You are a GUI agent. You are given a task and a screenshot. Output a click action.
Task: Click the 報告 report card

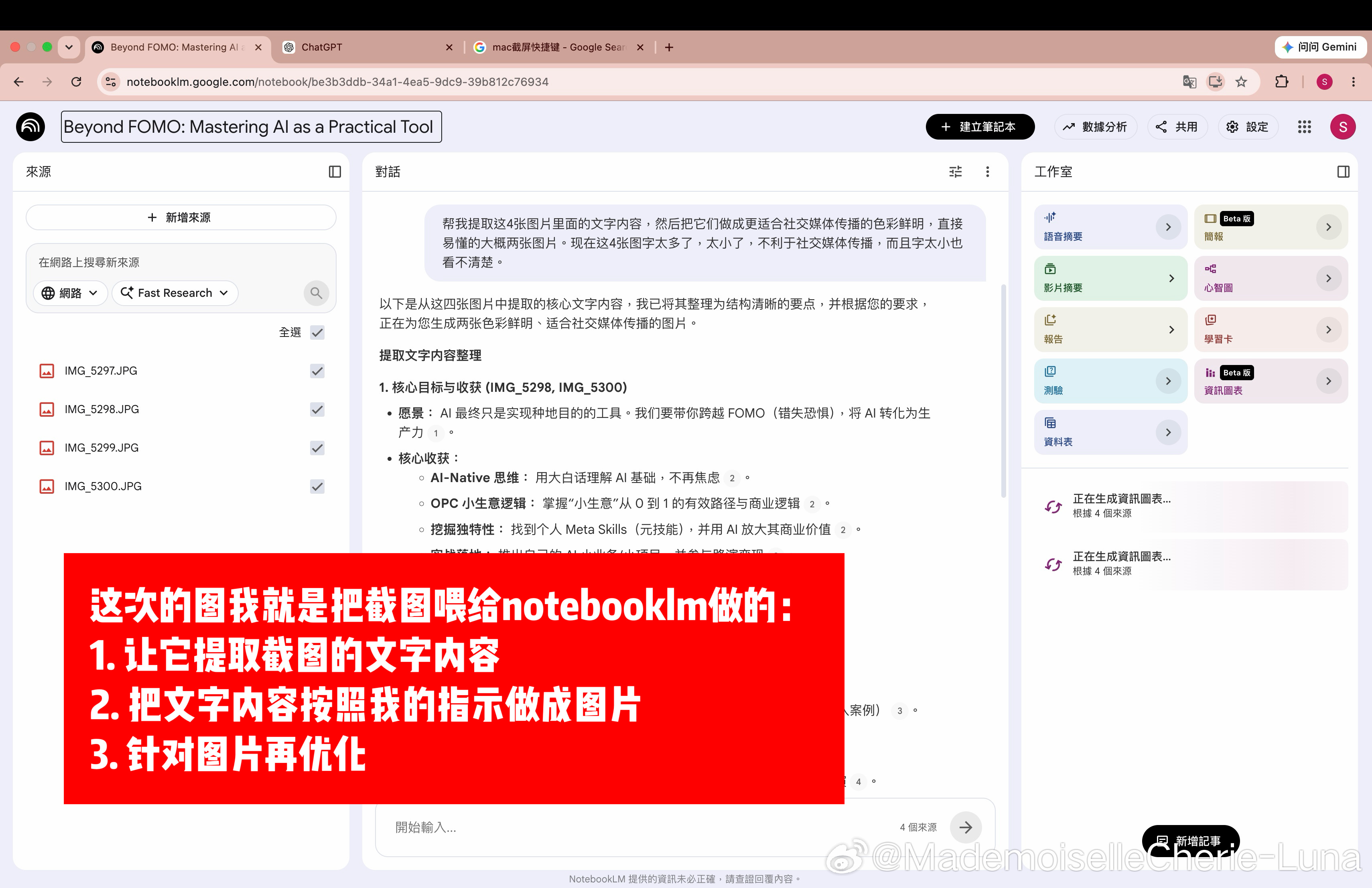1110,330
